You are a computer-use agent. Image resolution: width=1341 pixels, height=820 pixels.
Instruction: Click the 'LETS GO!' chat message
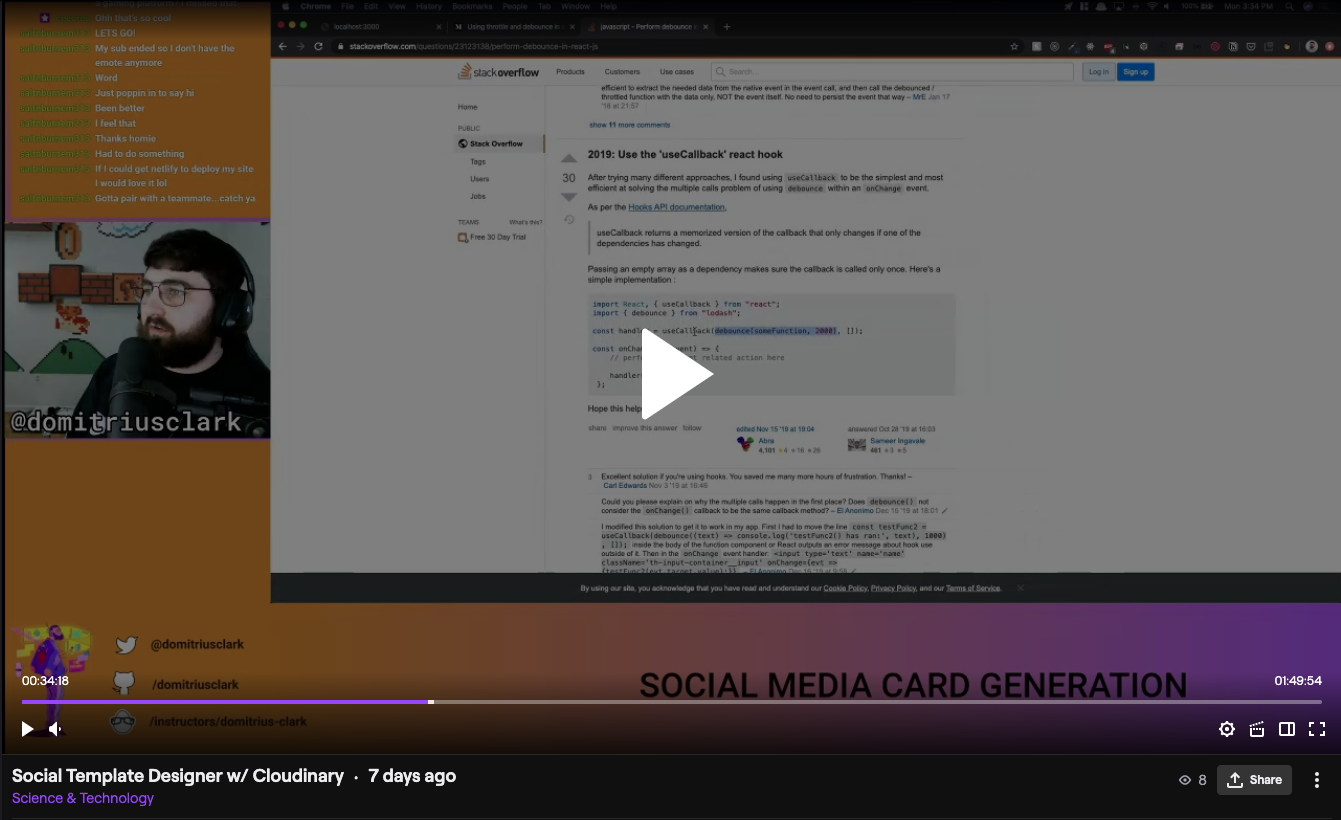click(x=115, y=33)
